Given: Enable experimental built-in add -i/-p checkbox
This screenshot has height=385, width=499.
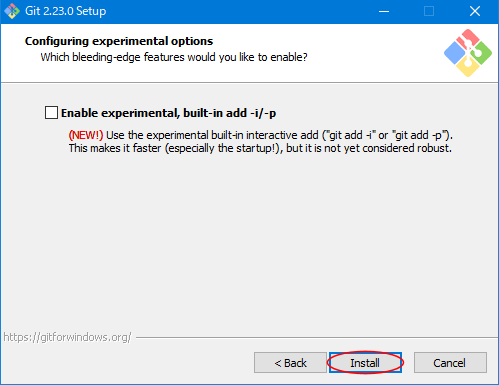Looking at the screenshot, I should pyautogui.click(x=51, y=113).
